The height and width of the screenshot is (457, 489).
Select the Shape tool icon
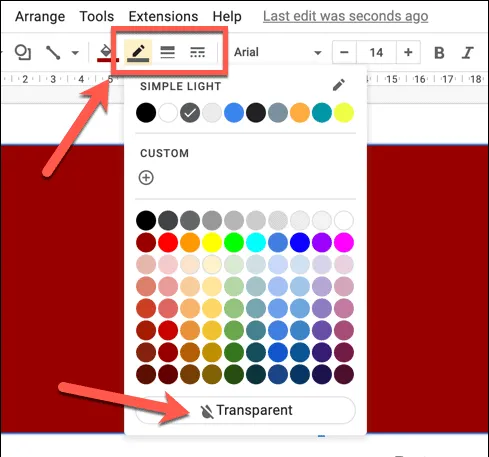point(23,52)
